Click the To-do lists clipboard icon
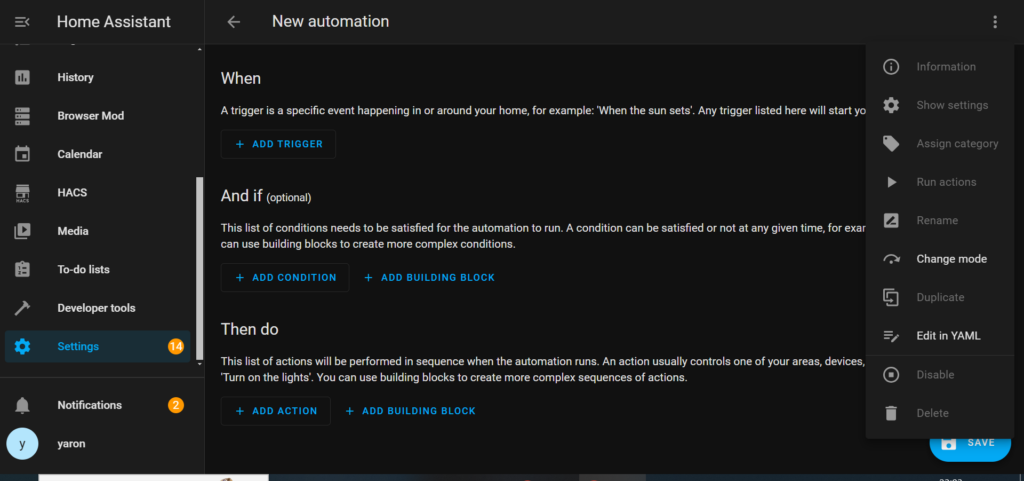The width and height of the screenshot is (1024, 481). point(22,270)
